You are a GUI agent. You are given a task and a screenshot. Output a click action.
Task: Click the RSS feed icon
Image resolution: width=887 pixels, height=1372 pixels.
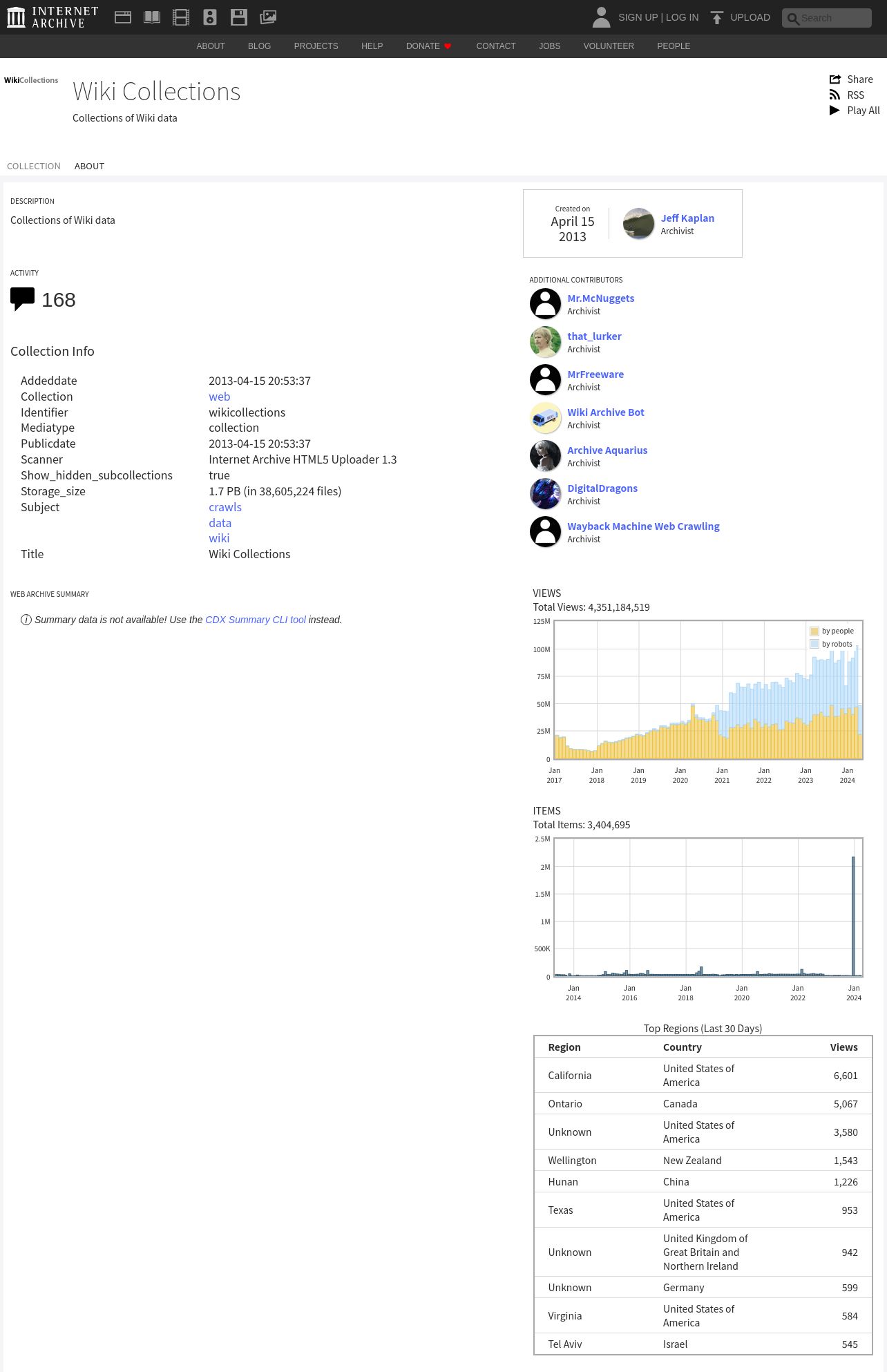[x=834, y=95]
